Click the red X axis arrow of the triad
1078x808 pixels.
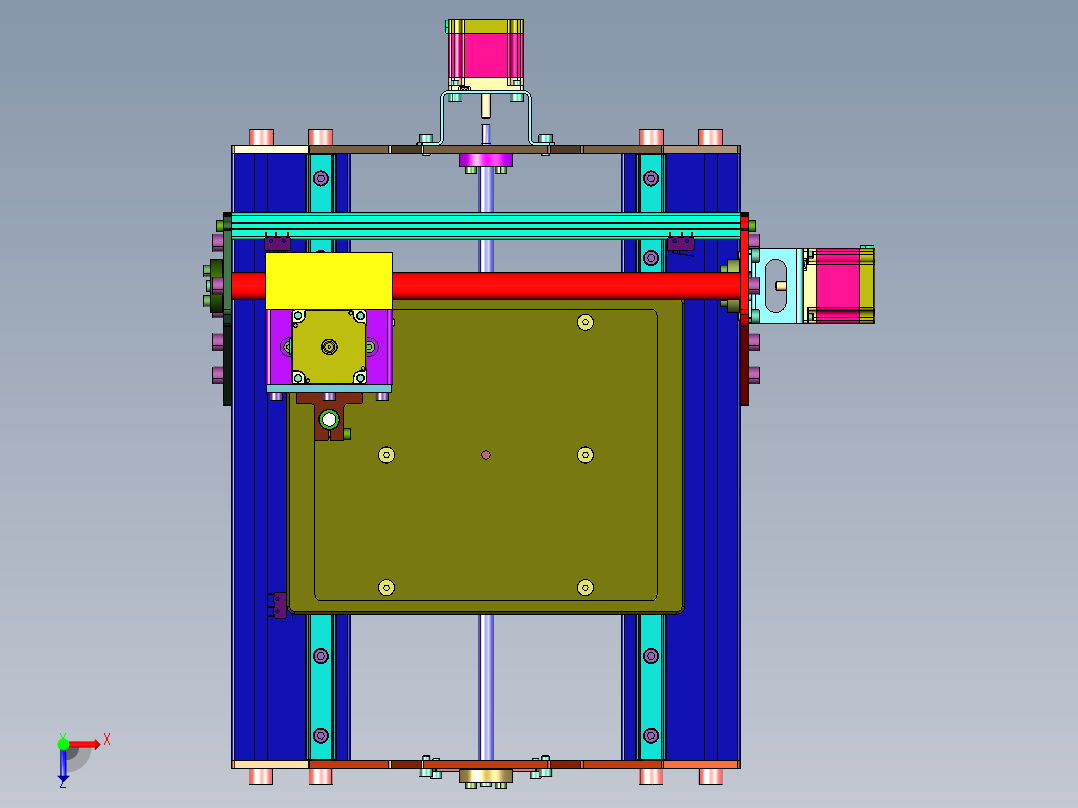pos(85,744)
